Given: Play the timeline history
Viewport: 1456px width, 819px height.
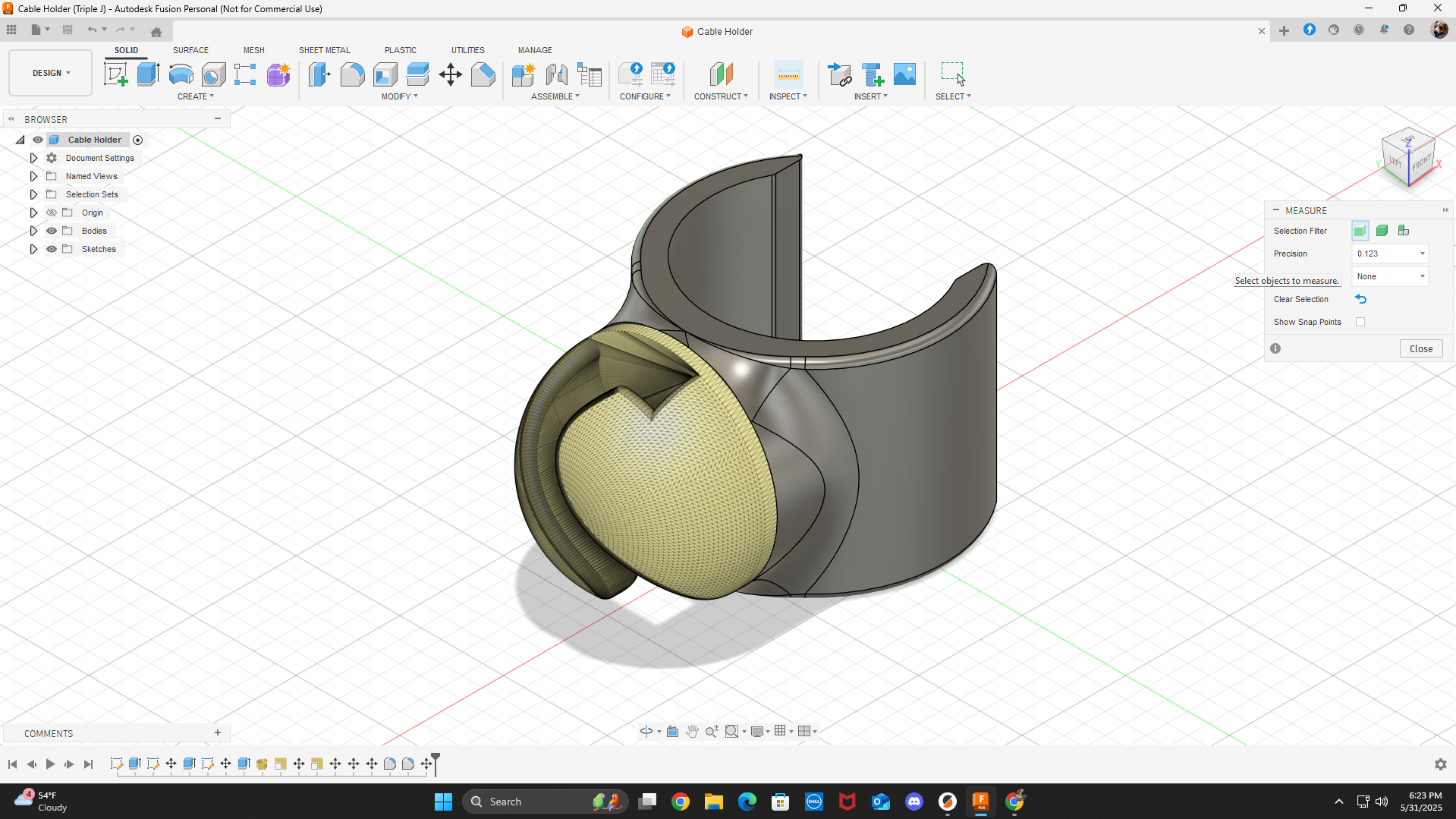Looking at the screenshot, I should pyautogui.click(x=50, y=764).
